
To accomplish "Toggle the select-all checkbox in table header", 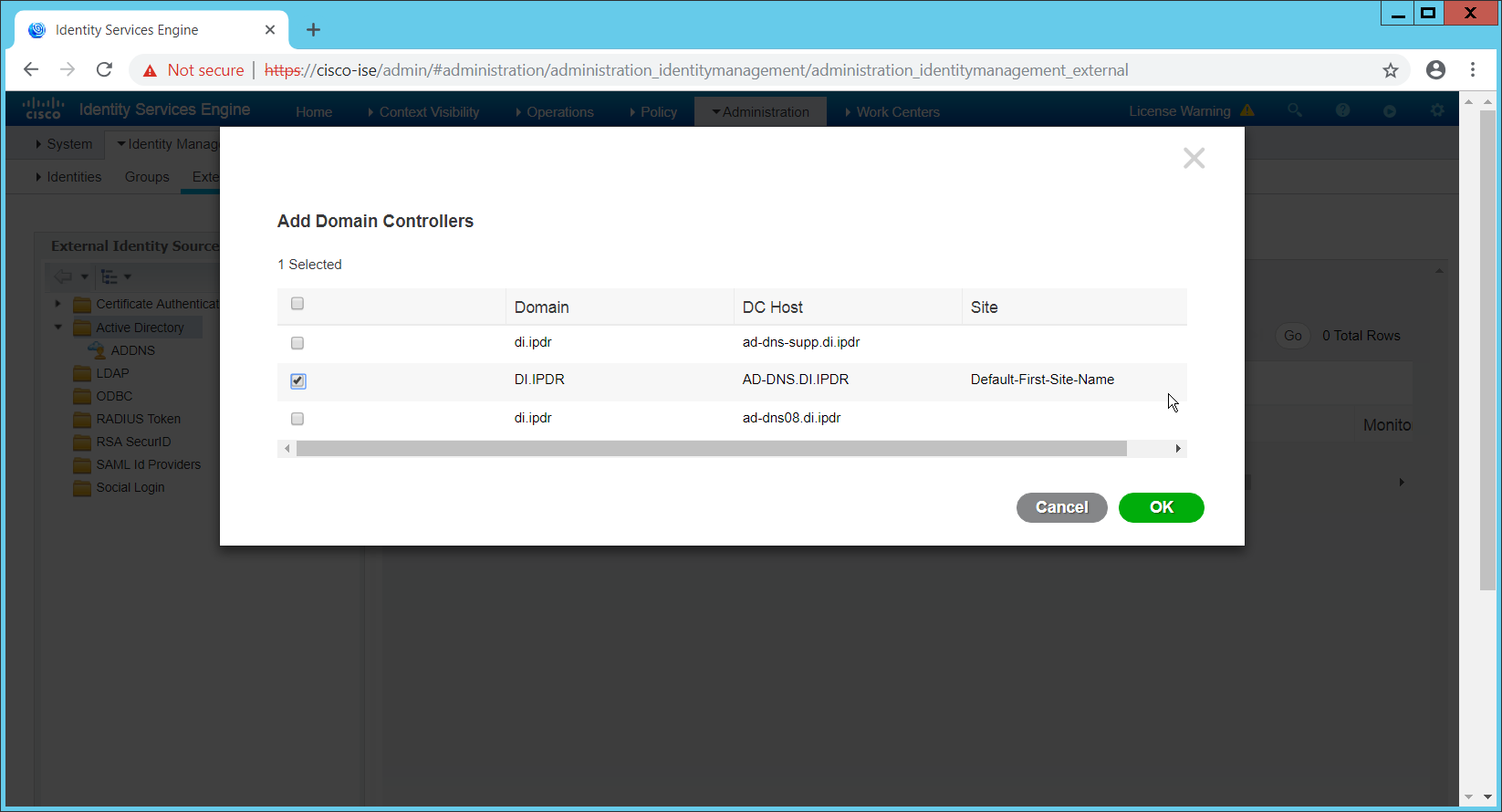I will click(297, 304).
